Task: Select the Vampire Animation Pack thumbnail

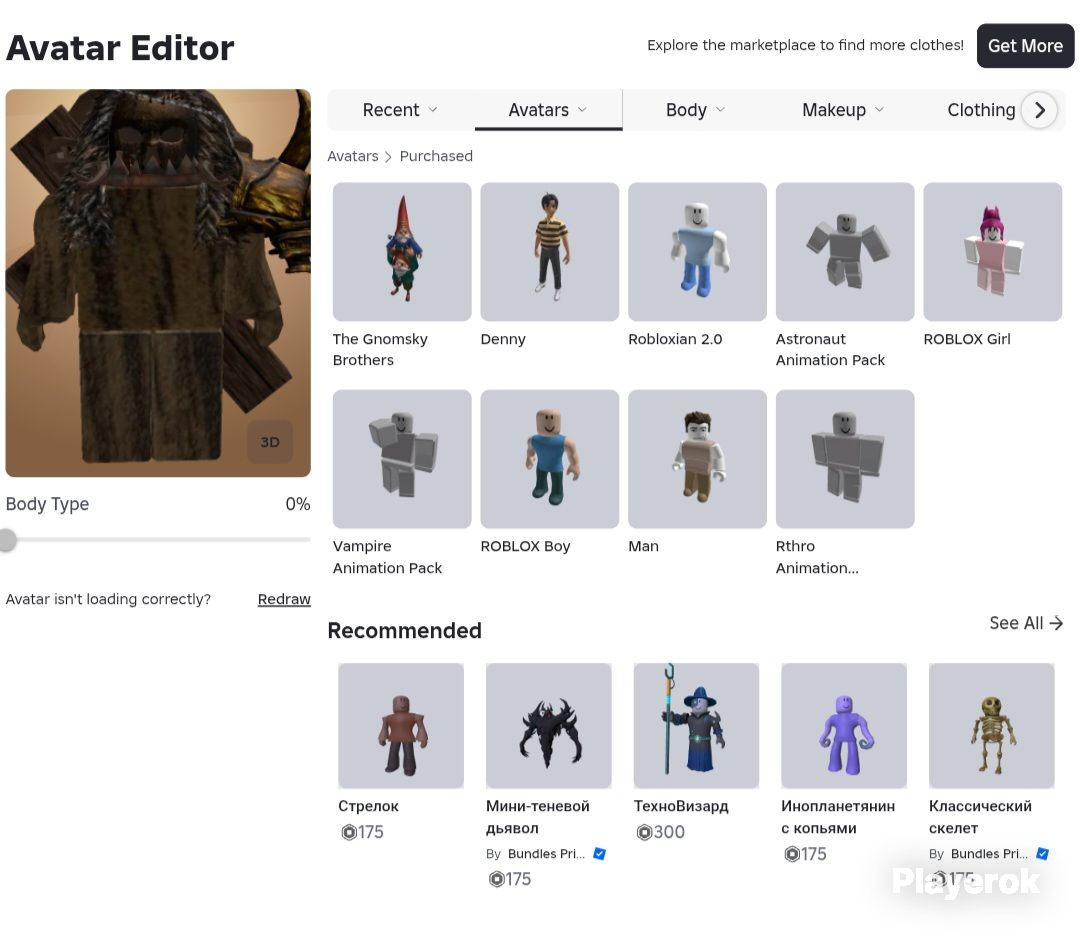Action: 402,459
